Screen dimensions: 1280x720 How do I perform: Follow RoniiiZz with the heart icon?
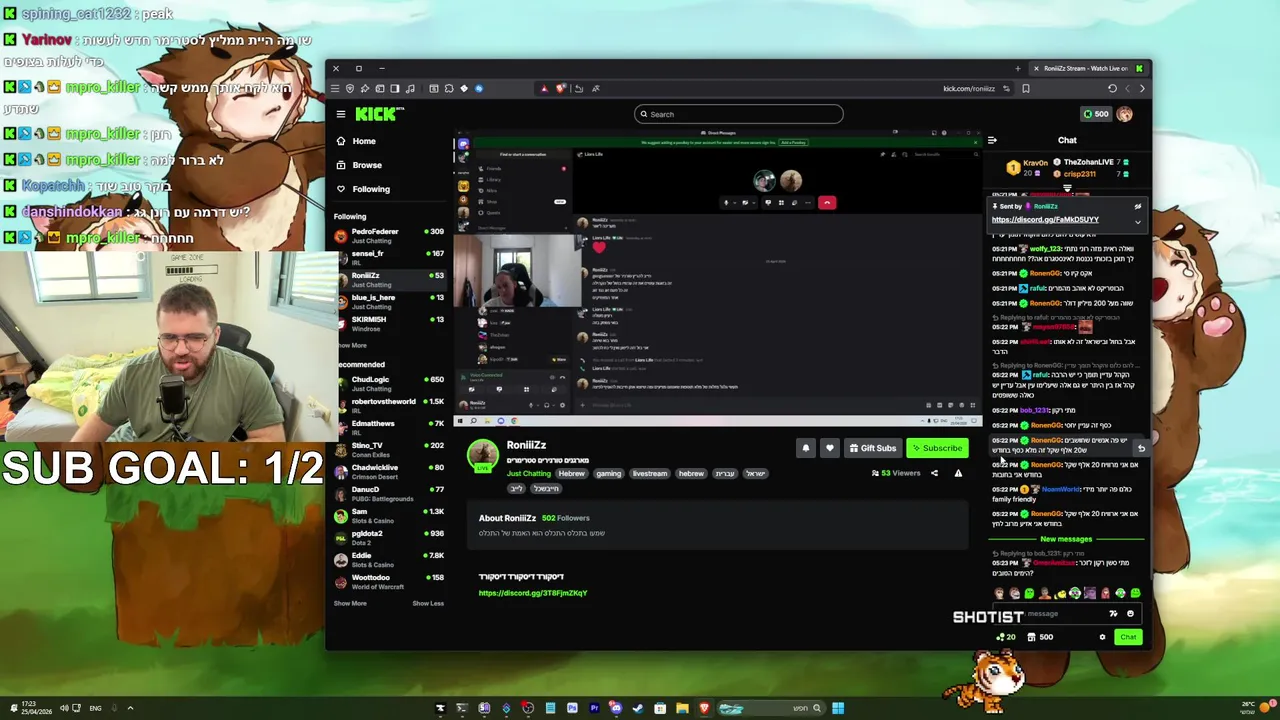pos(829,448)
